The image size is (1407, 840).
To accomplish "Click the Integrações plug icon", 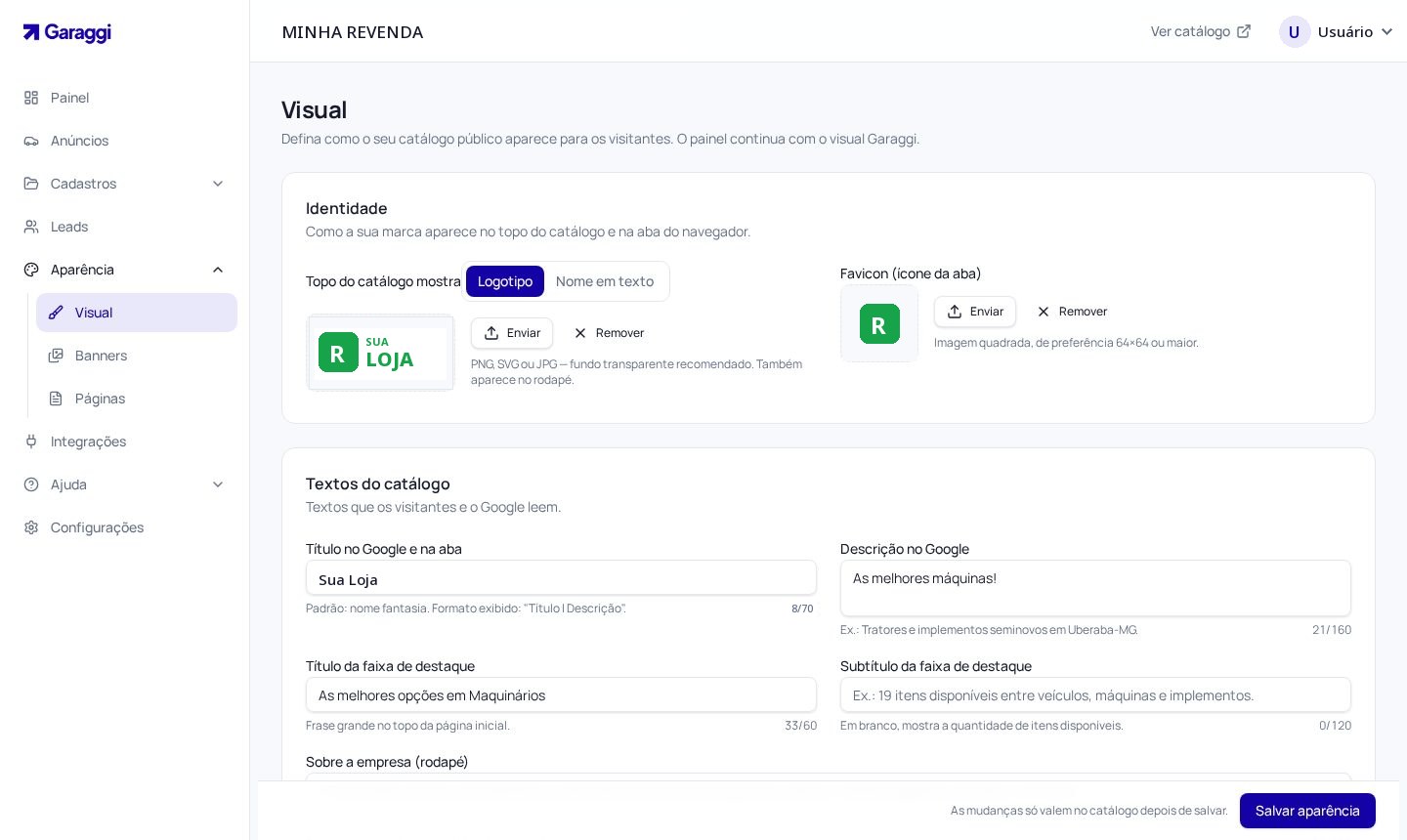I will click(31, 441).
